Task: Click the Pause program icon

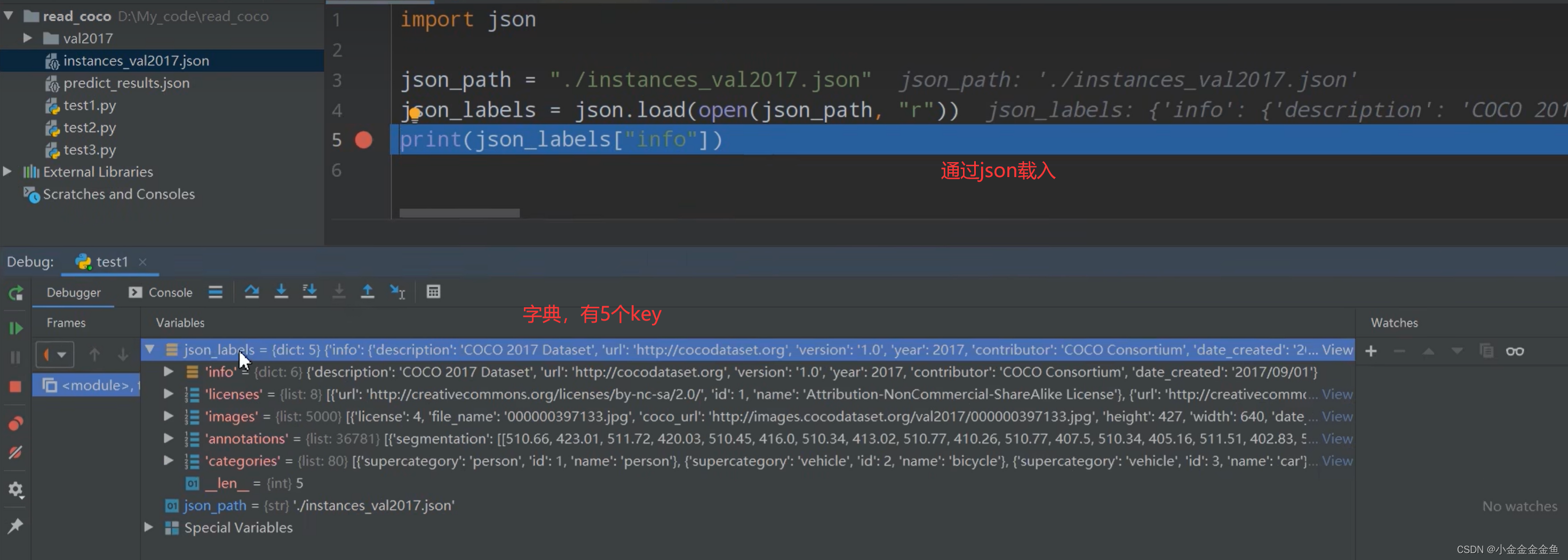Action: (x=16, y=357)
